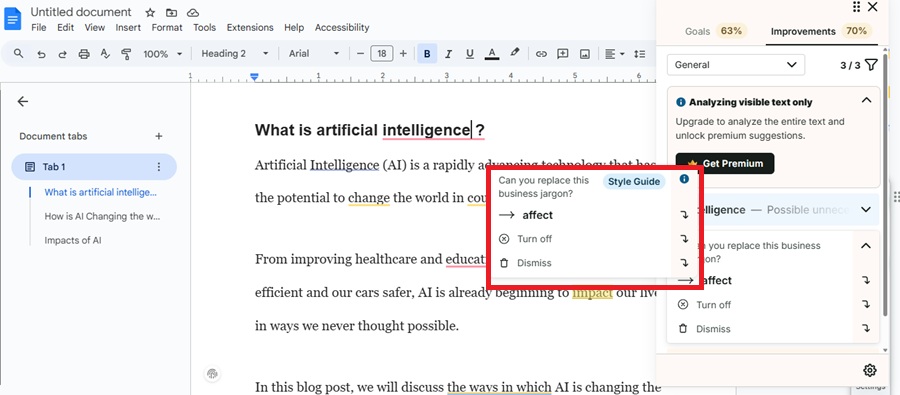
Task: Toggle bold formatting
Action: (x=427, y=54)
